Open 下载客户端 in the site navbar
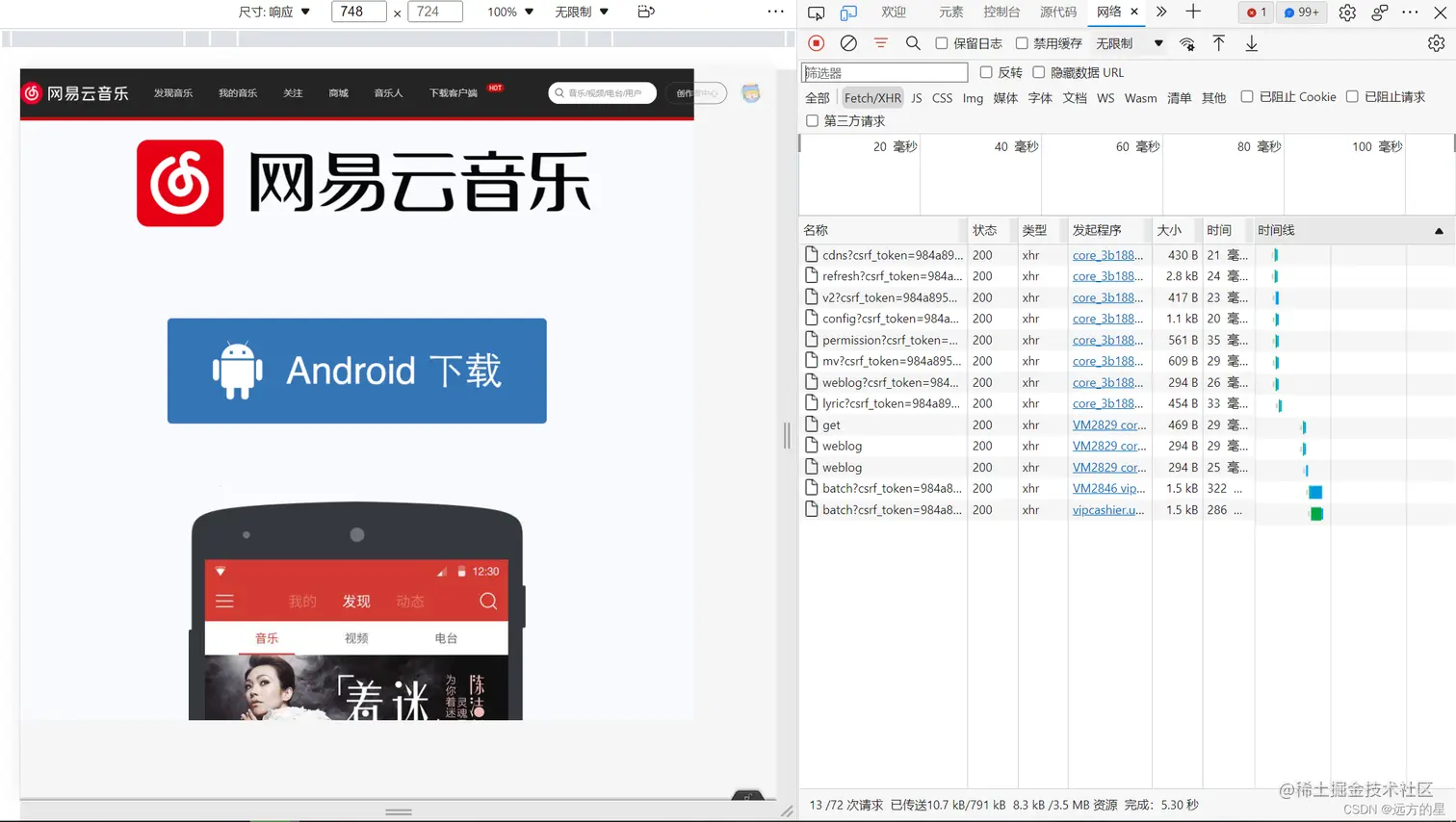This screenshot has width=1456, height=822. coord(454,93)
